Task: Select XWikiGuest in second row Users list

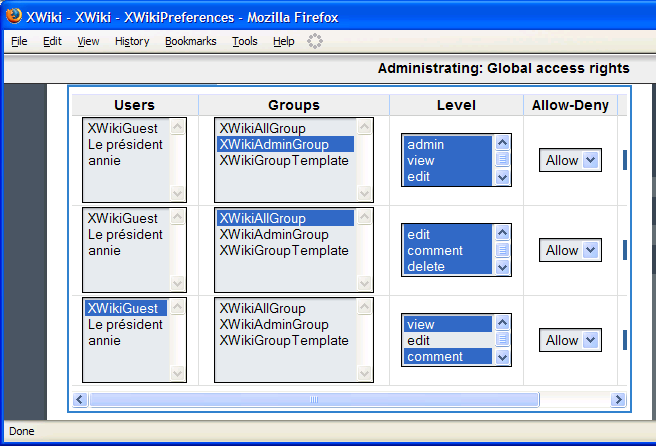Action: [x=126, y=218]
